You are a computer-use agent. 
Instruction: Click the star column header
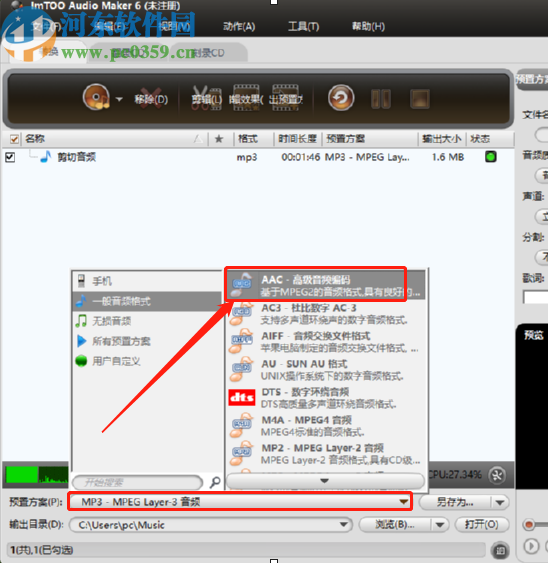219,139
